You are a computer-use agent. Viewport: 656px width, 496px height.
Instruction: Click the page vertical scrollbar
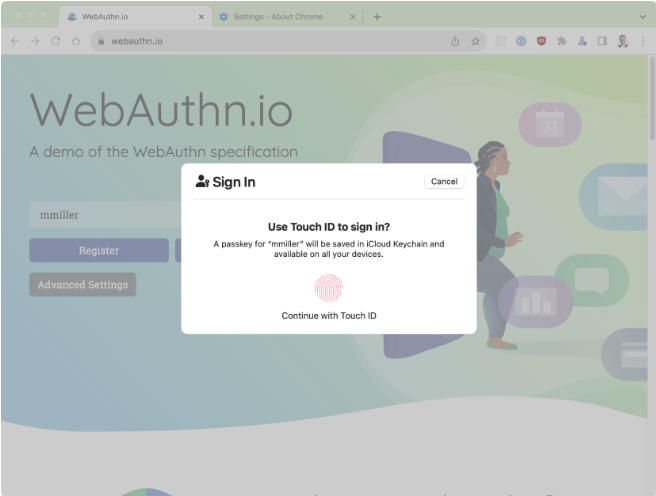[652, 99]
